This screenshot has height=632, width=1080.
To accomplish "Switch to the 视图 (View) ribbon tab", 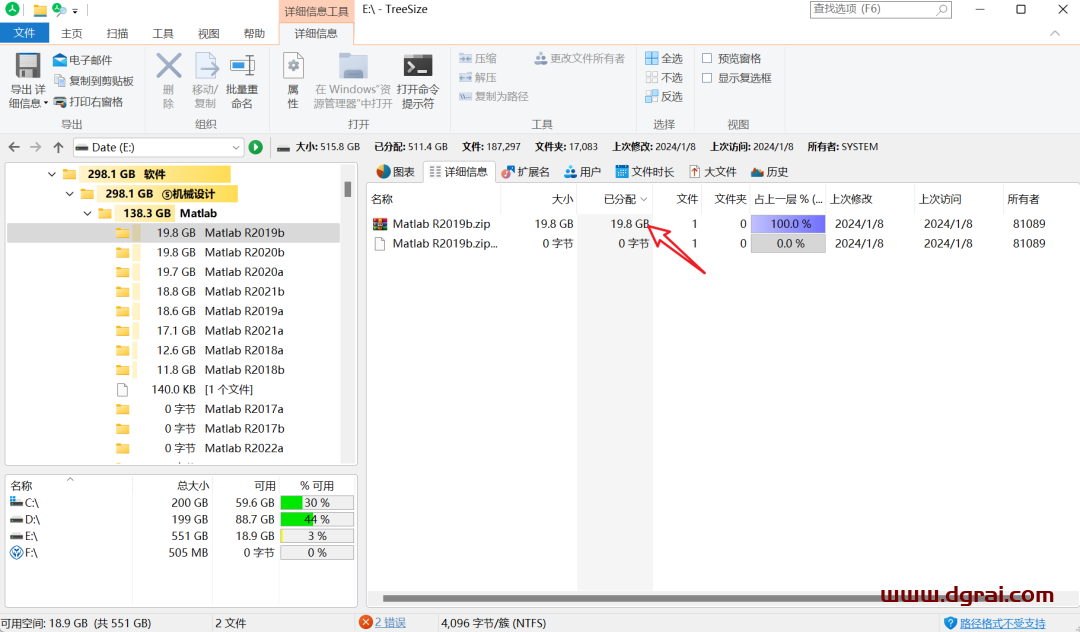I will click(x=208, y=33).
